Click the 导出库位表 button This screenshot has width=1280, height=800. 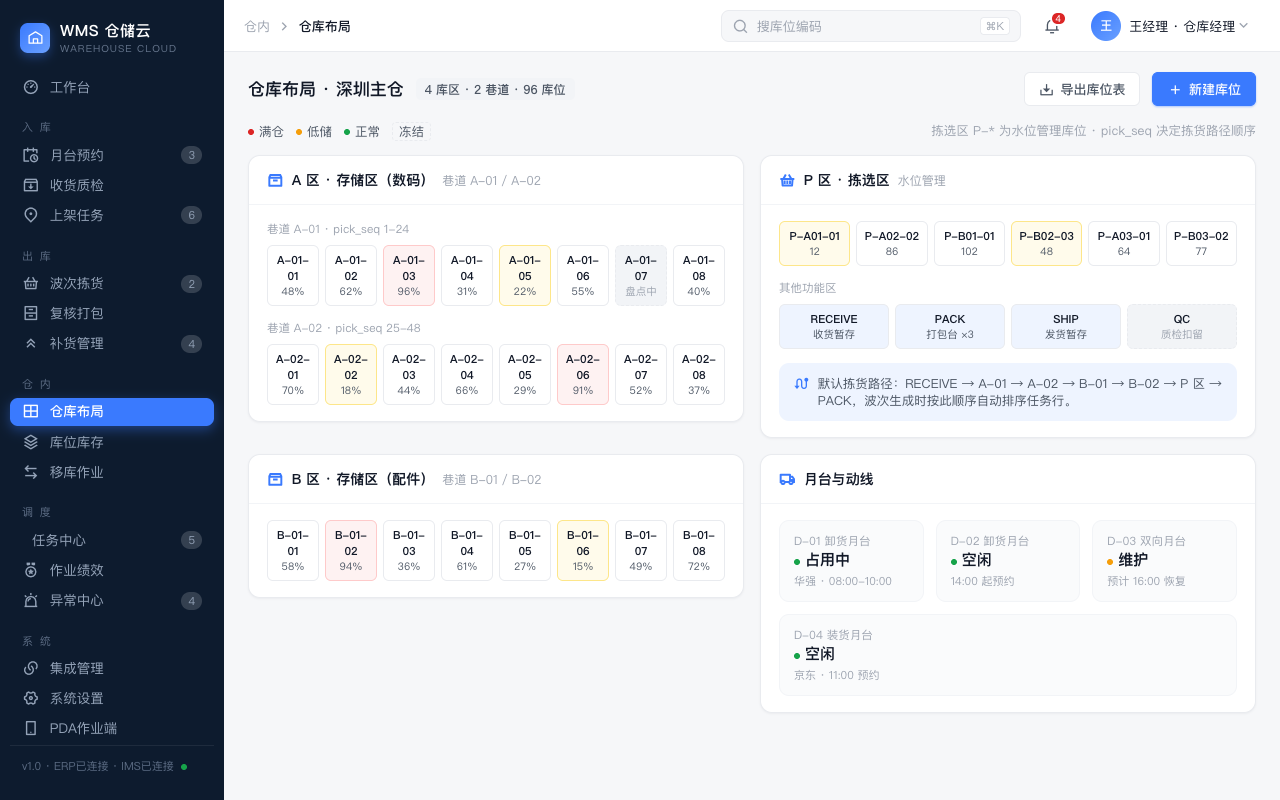1082,89
